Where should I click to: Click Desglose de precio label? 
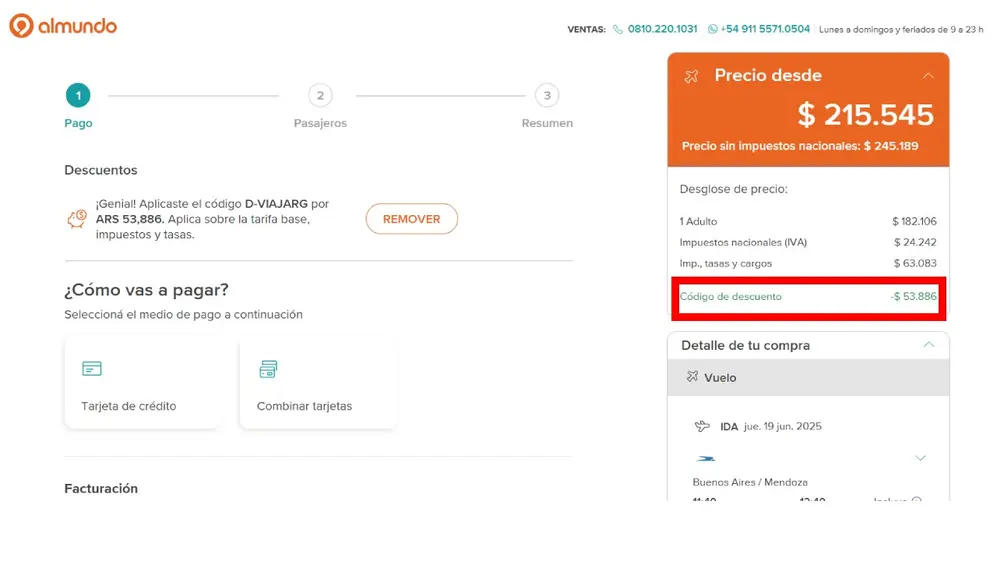point(733,189)
